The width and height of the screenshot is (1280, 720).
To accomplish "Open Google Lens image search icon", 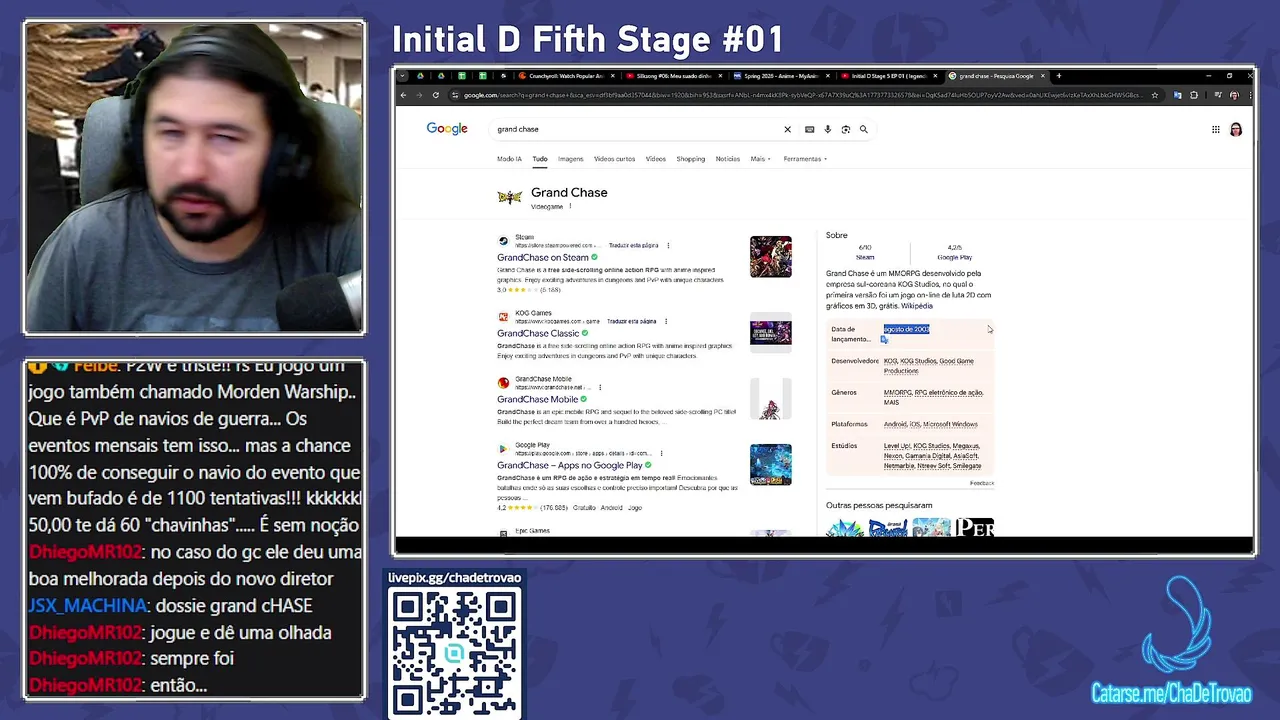I will point(845,129).
